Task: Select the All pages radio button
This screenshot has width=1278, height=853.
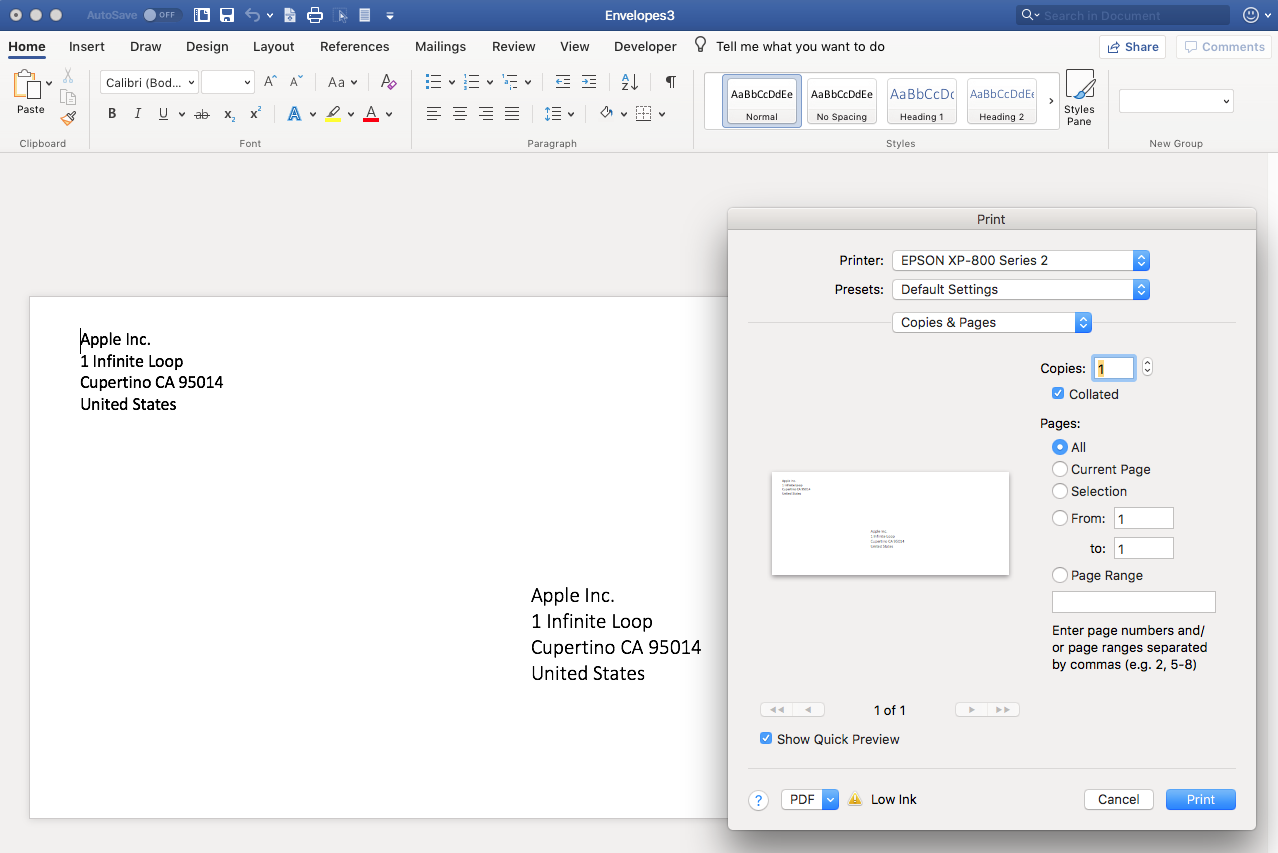Action: pos(1060,447)
